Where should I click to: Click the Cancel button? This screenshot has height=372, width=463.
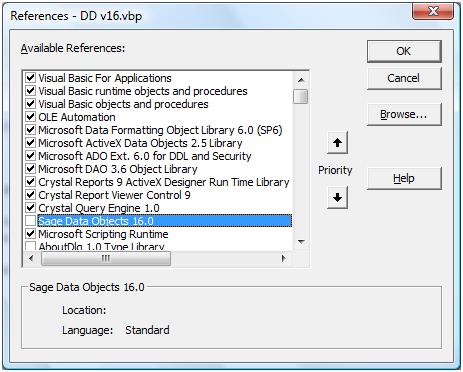click(404, 78)
